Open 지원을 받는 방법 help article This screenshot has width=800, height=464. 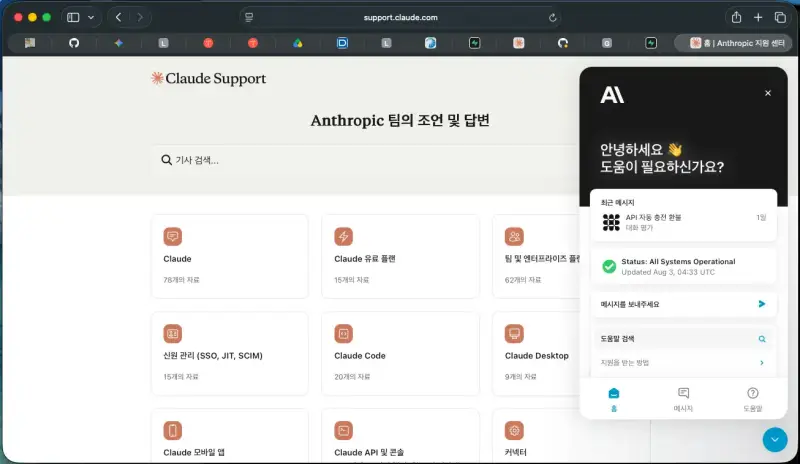point(683,363)
